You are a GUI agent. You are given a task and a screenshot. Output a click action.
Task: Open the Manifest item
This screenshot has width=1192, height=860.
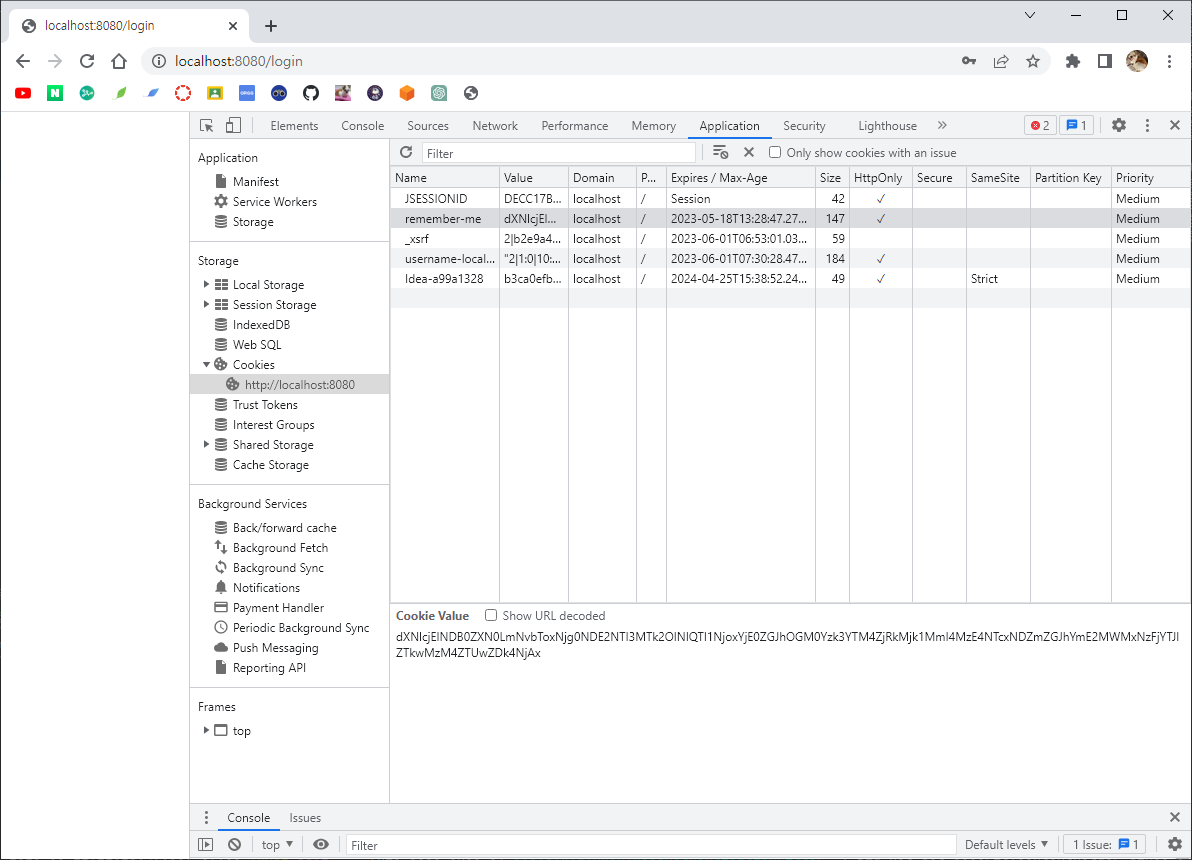pyautogui.click(x=255, y=181)
